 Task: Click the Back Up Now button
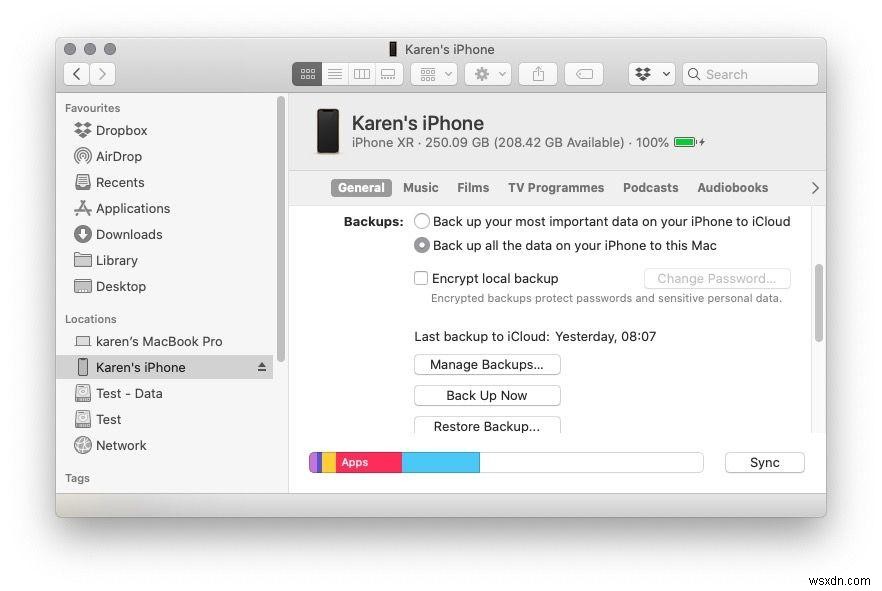point(487,395)
